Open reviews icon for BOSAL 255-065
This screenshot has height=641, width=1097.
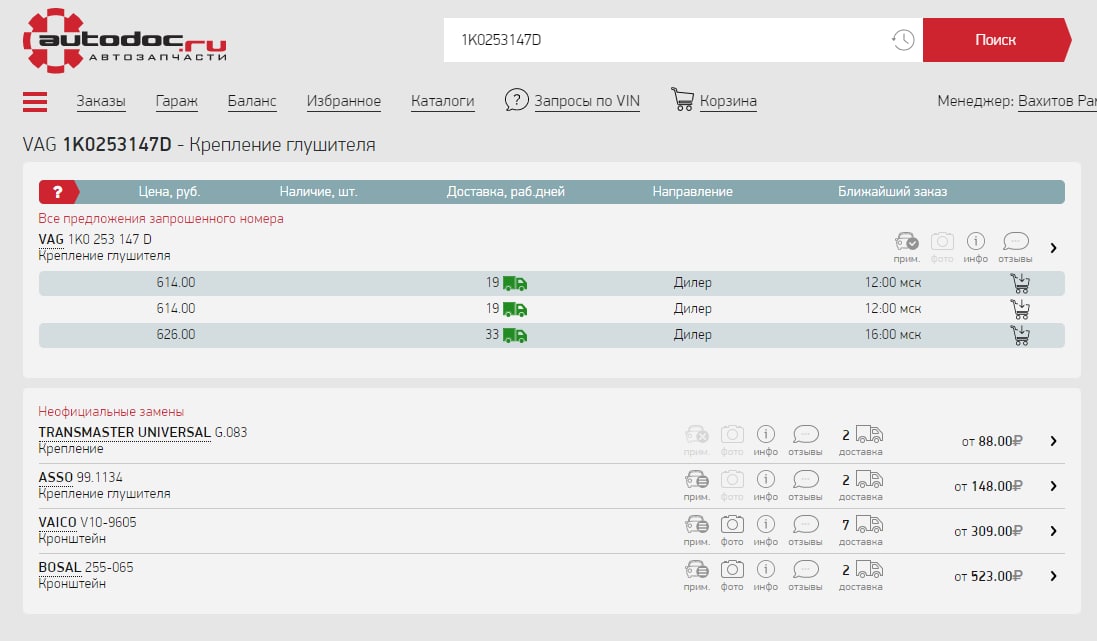pos(805,569)
